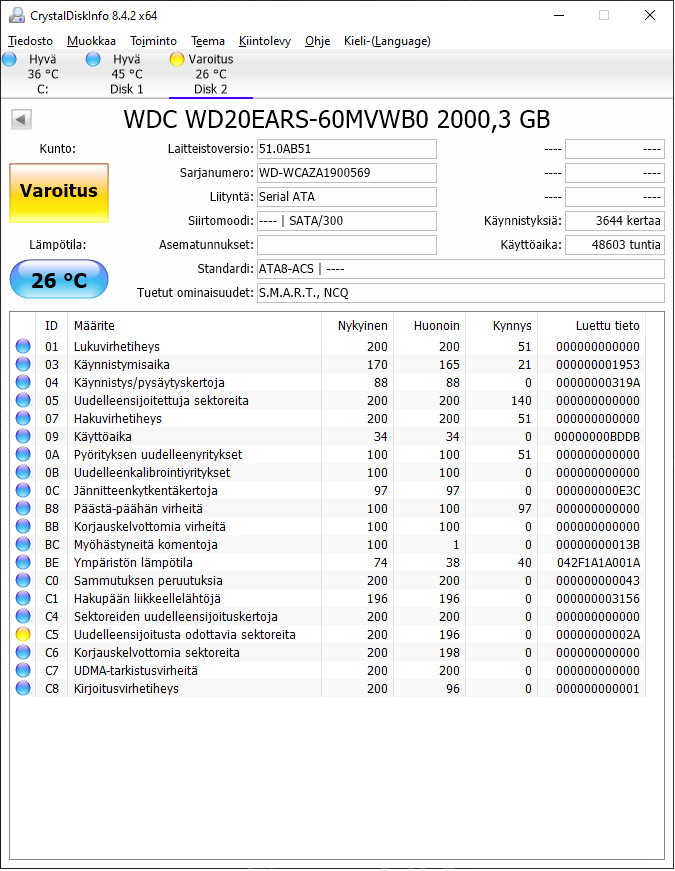The image size is (675, 871).
Task: Click the Laitteistoversio field 51.0AB51
Action: coord(347,149)
